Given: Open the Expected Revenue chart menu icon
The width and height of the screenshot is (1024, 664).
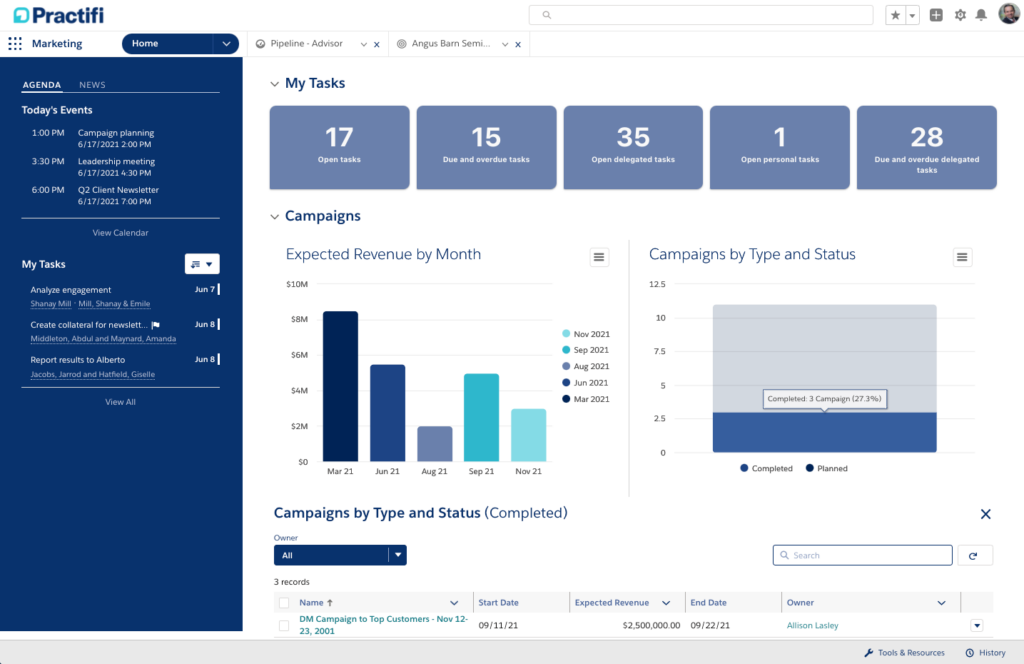Looking at the screenshot, I should (599, 257).
